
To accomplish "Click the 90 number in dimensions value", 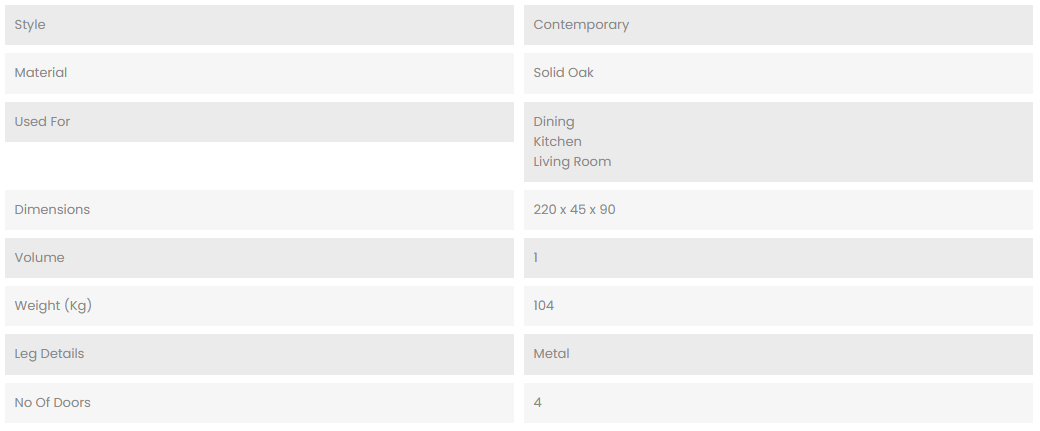I will 607,210.
